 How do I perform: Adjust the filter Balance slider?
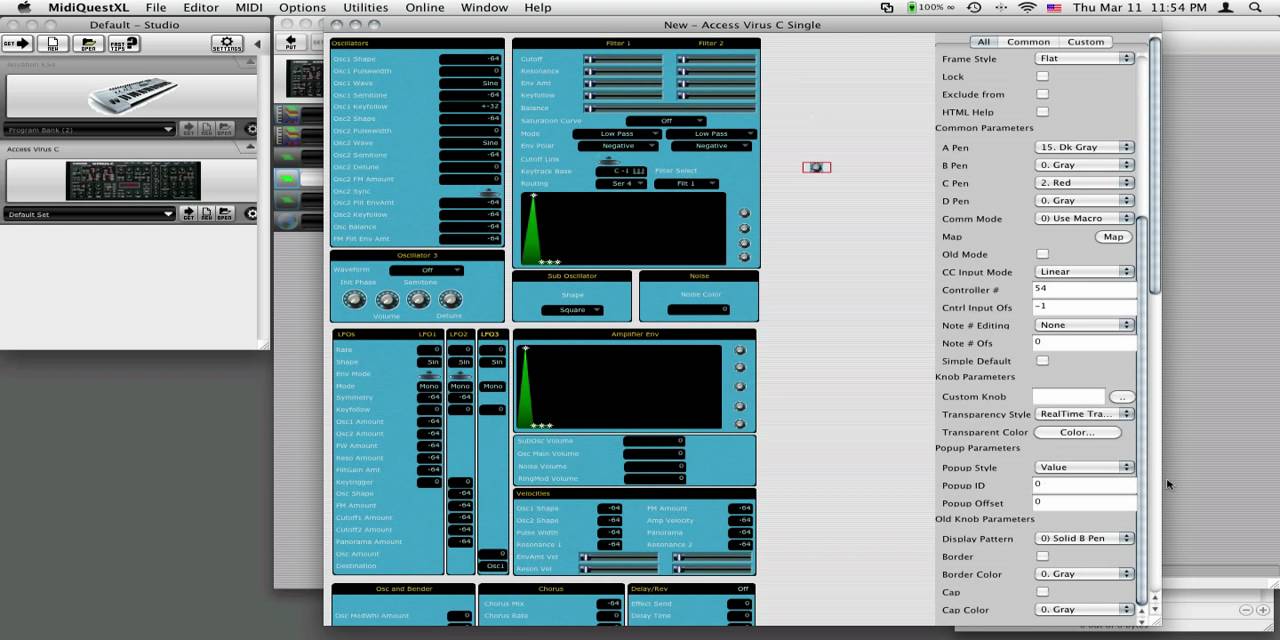pyautogui.click(x=670, y=108)
